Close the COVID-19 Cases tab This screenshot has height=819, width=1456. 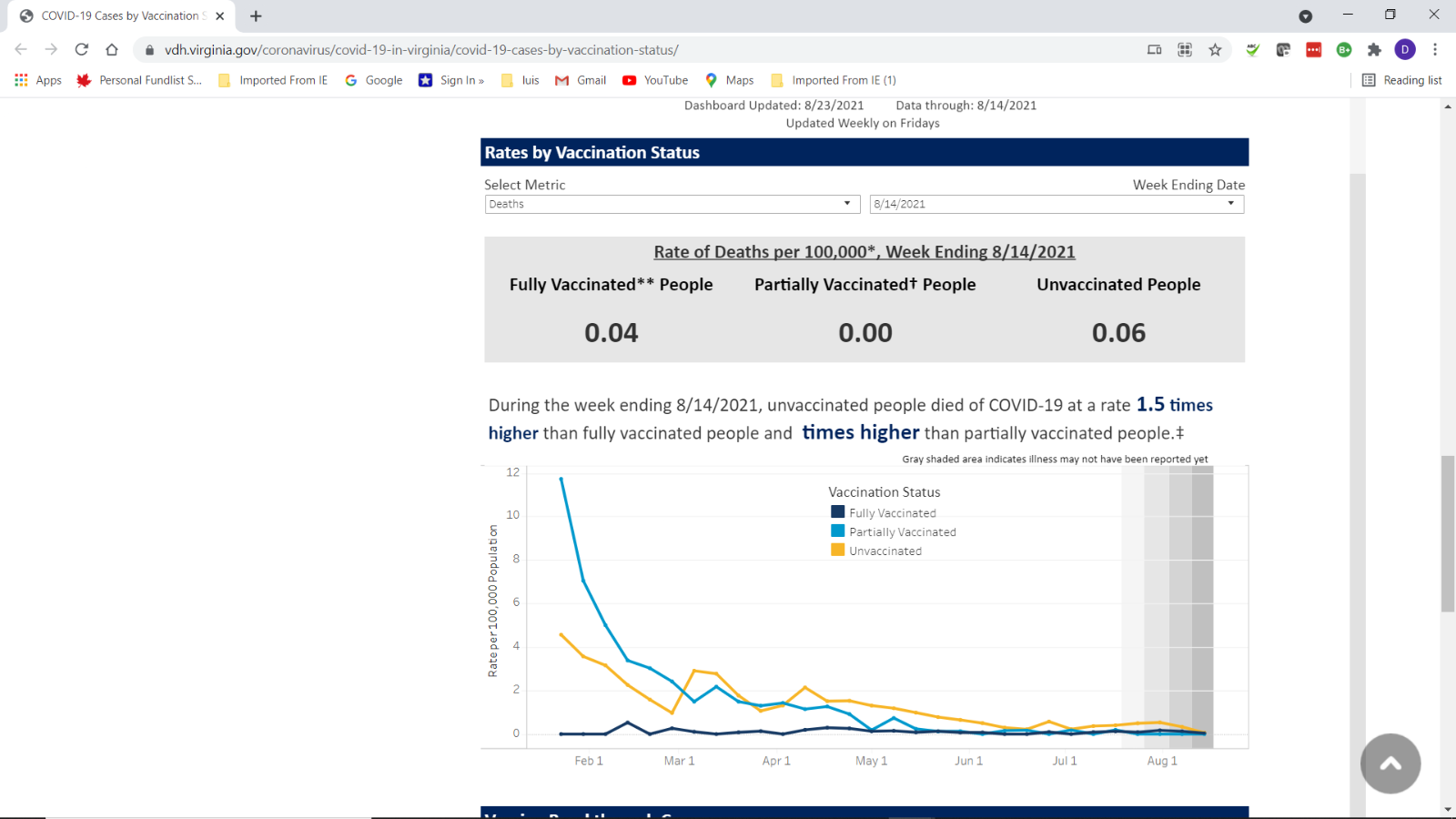point(219,15)
